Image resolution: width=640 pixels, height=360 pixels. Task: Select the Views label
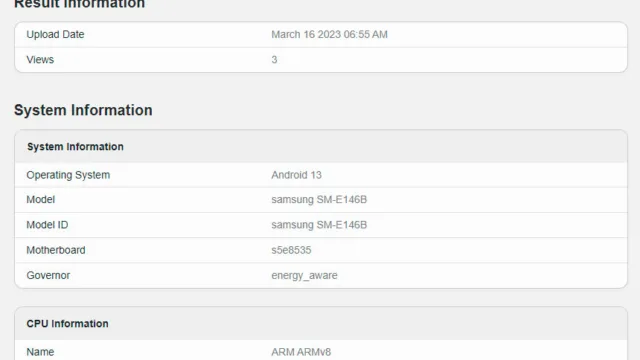(40, 60)
